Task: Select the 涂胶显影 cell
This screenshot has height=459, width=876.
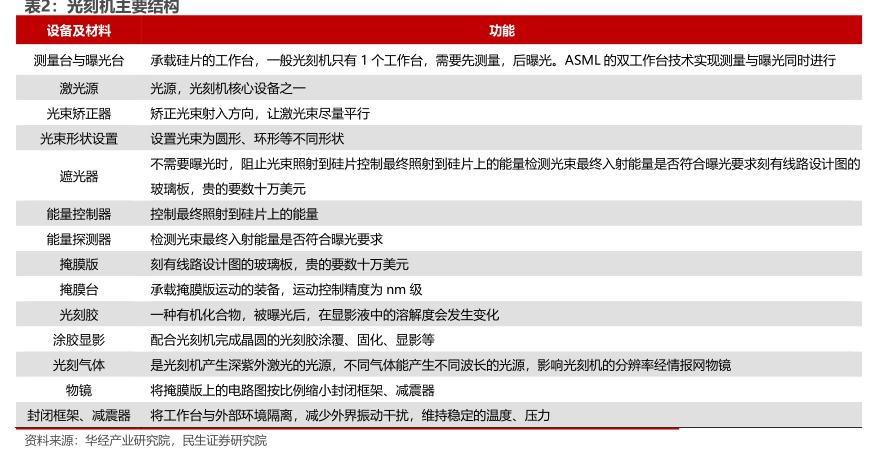Action: [79, 339]
